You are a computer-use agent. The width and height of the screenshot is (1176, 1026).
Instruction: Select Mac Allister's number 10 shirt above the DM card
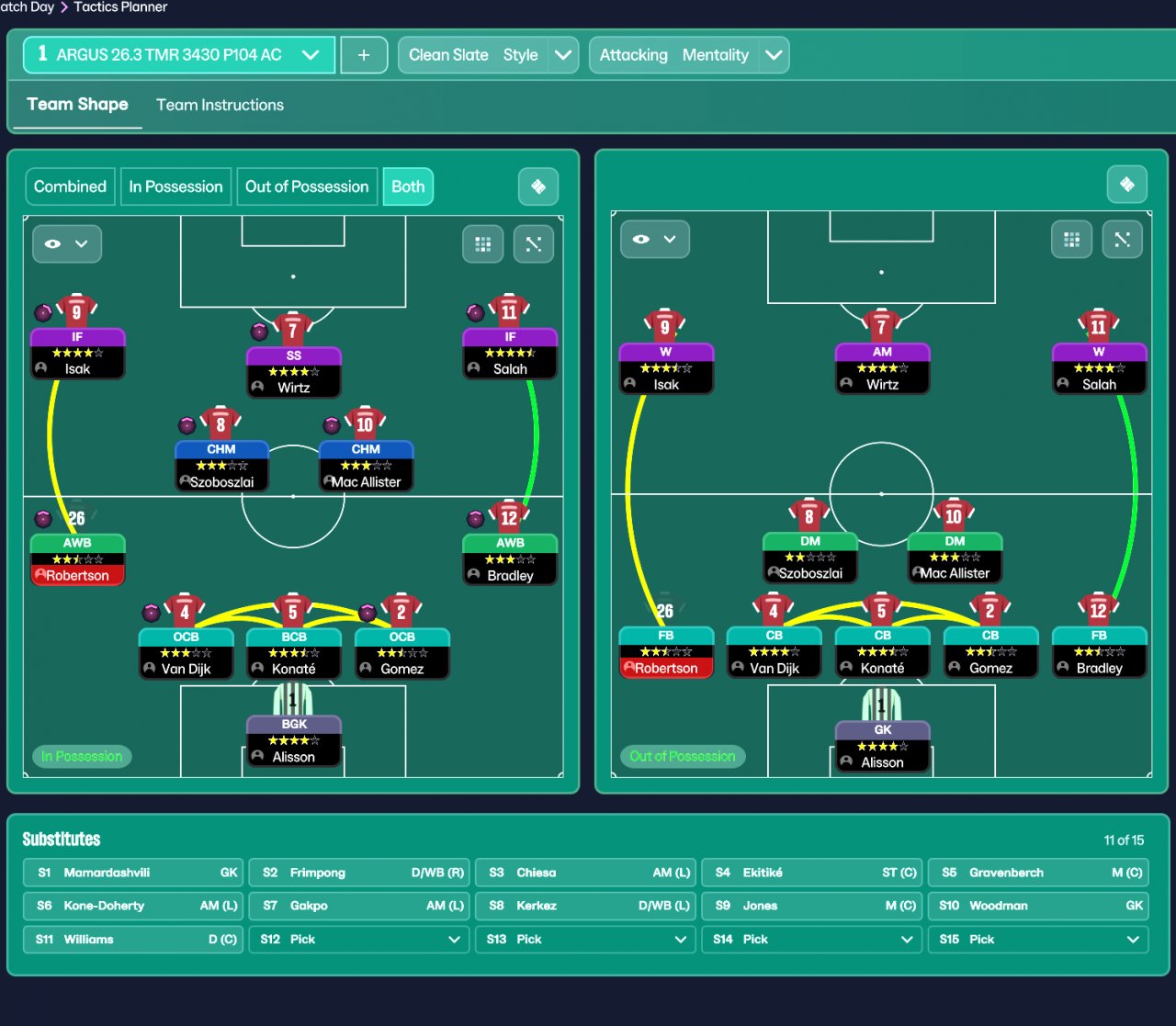click(955, 515)
